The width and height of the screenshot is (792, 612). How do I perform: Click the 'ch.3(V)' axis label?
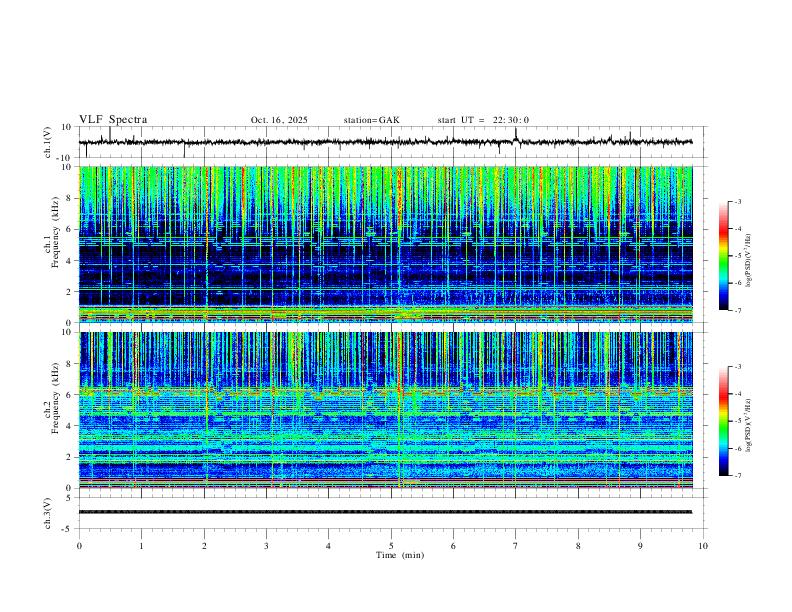(48, 513)
